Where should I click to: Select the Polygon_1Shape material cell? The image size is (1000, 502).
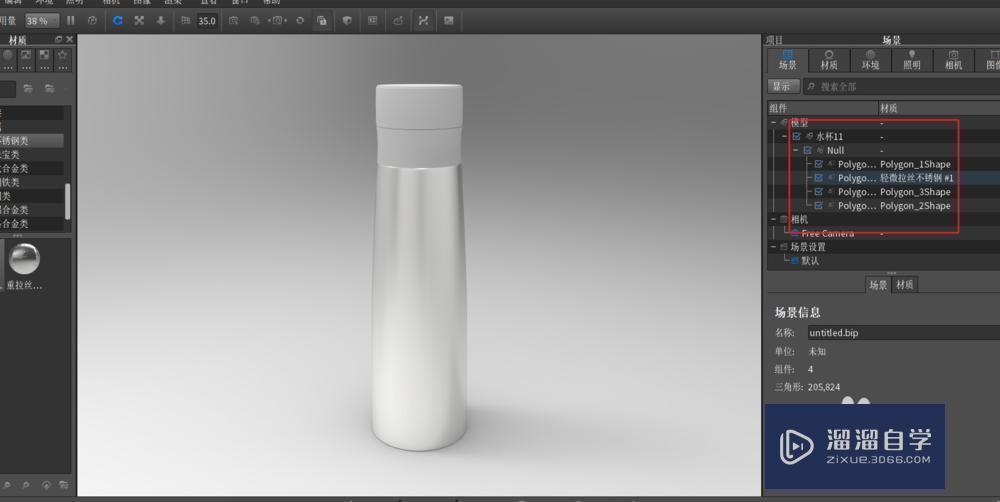[x=915, y=165]
